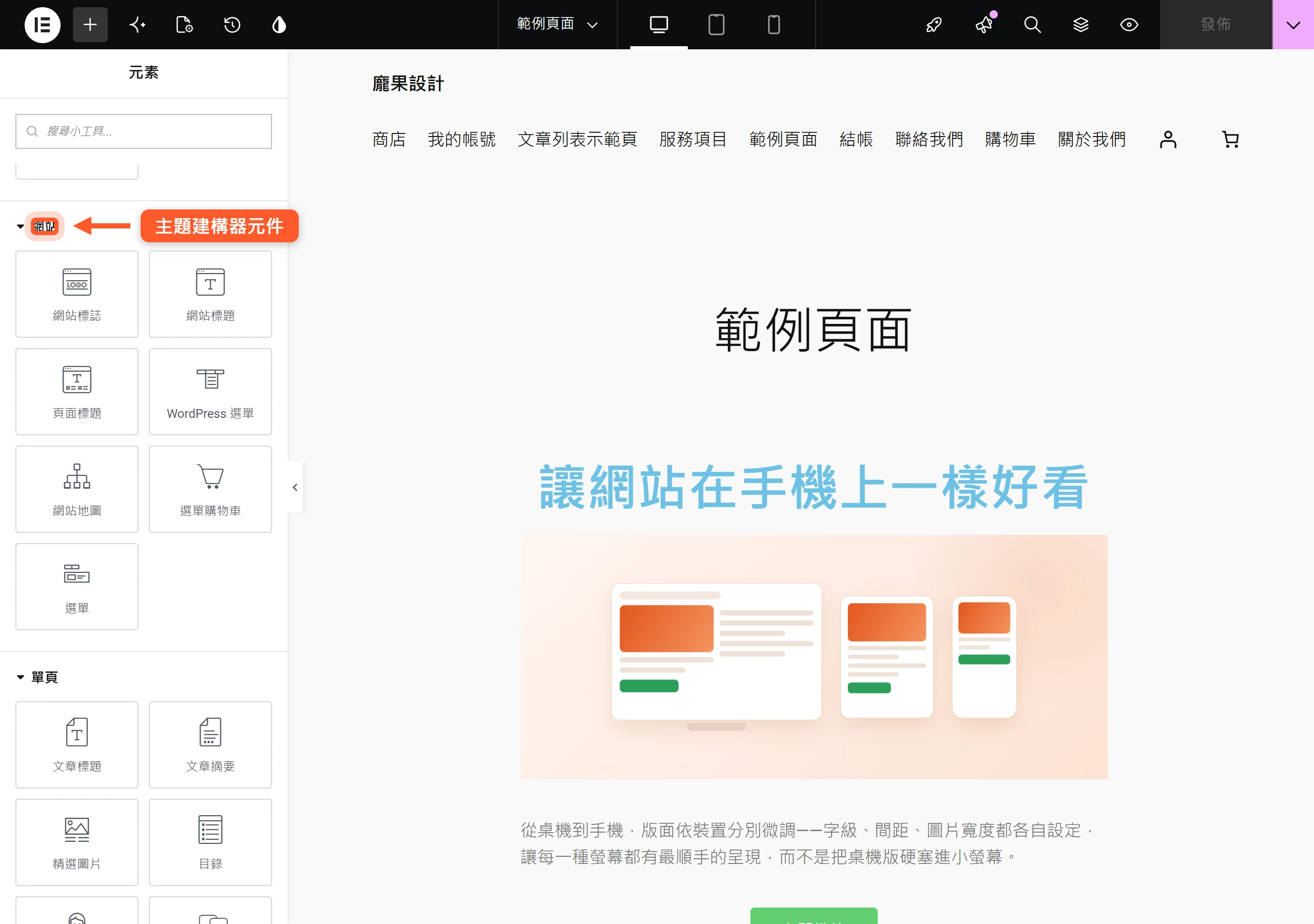The image size is (1314, 924).
Task: Click the rocket launch icon
Action: tap(934, 25)
